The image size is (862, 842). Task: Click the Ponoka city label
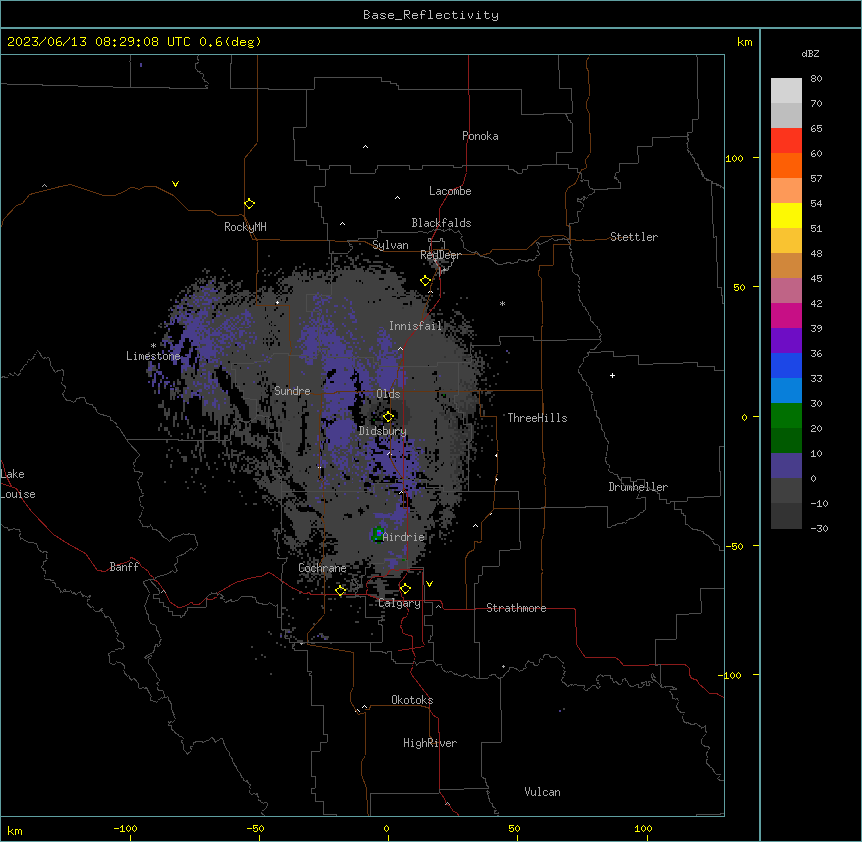pyautogui.click(x=480, y=136)
